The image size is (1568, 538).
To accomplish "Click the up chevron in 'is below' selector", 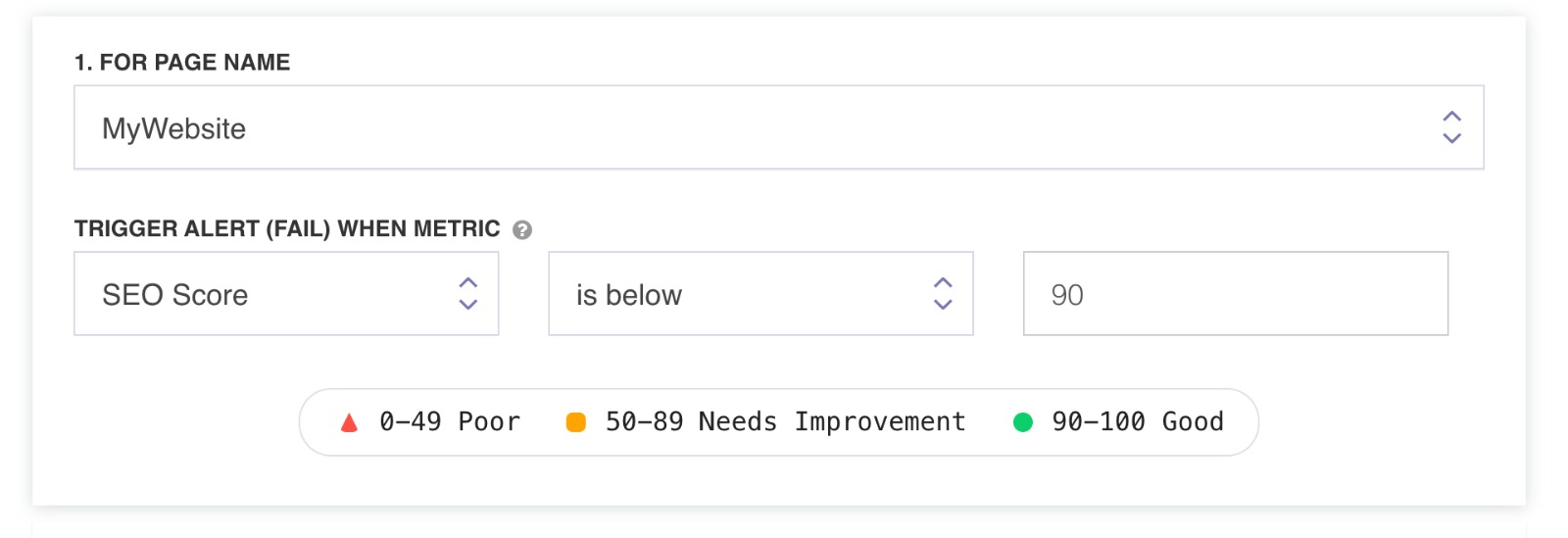I will coord(943,283).
